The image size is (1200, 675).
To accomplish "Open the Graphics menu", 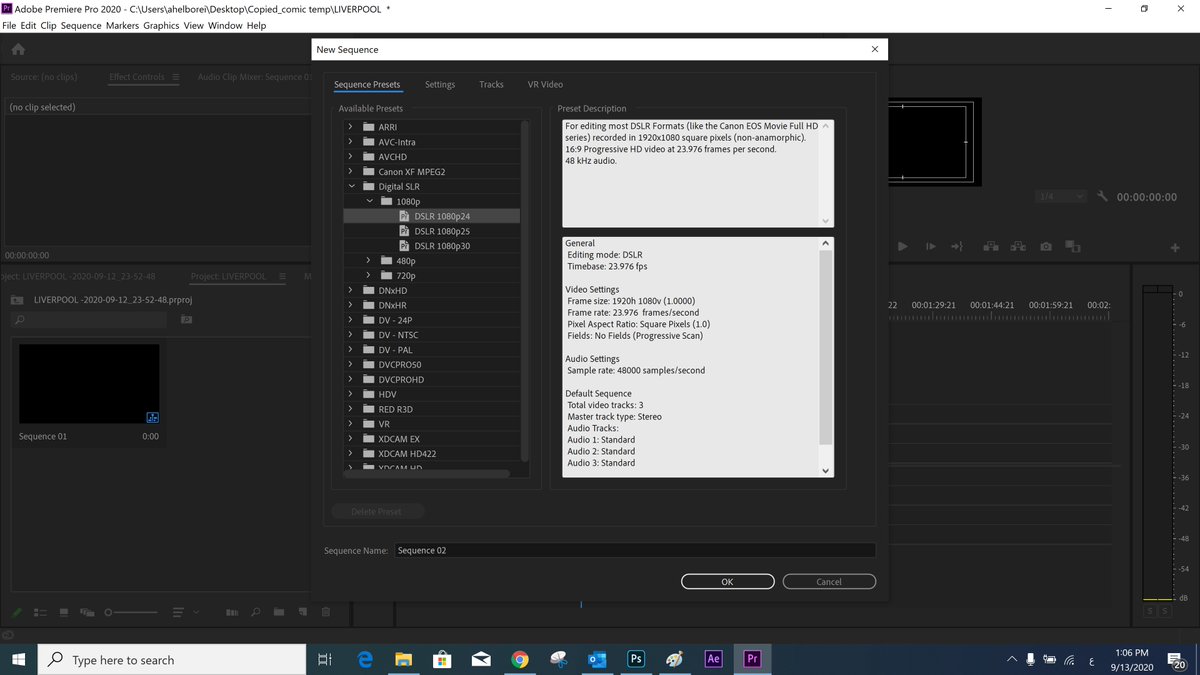I will [x=161, y=25].
